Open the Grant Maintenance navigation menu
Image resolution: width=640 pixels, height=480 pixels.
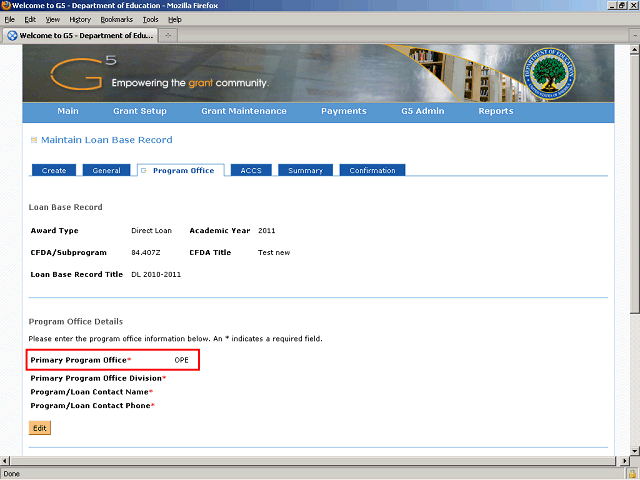click(244, 111)
